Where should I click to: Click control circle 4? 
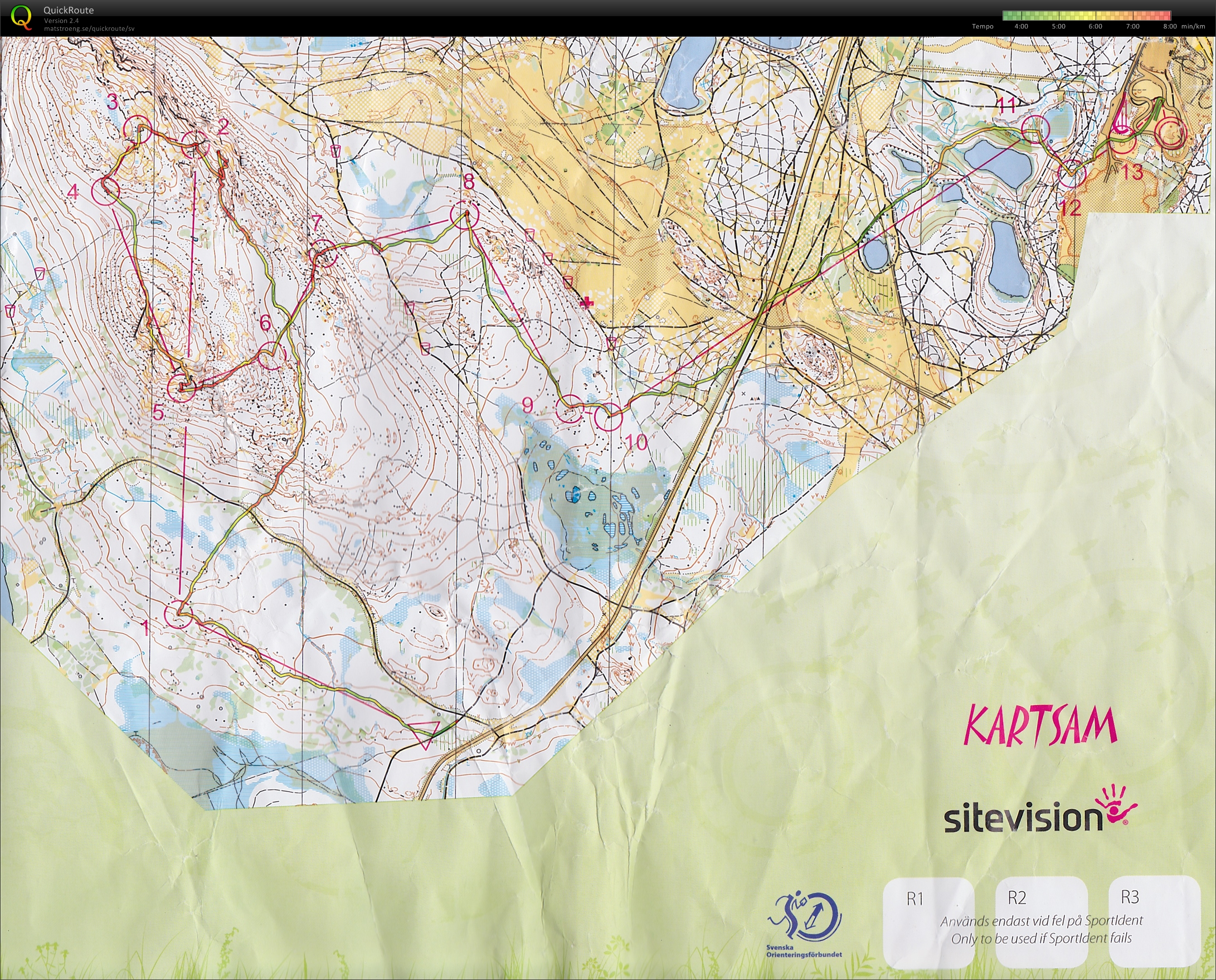coord(105,191)
